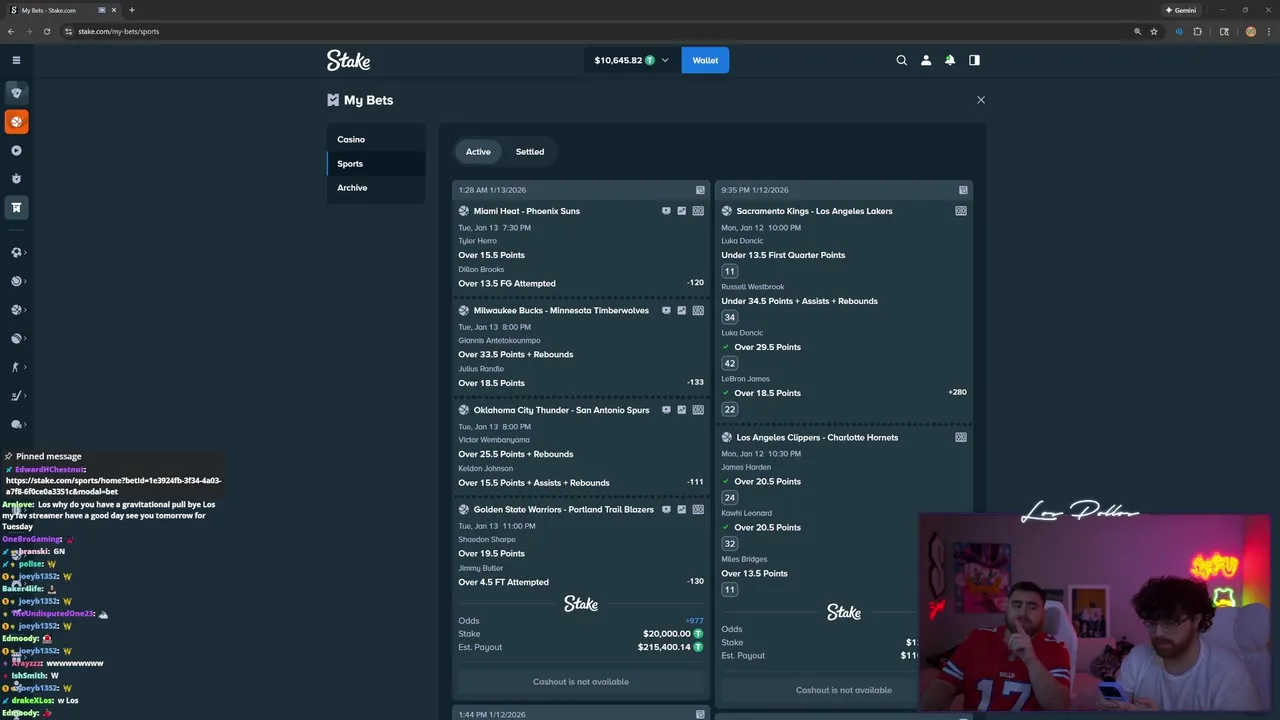Open Chrome extensions puzzle icon

coord(1197,31)
